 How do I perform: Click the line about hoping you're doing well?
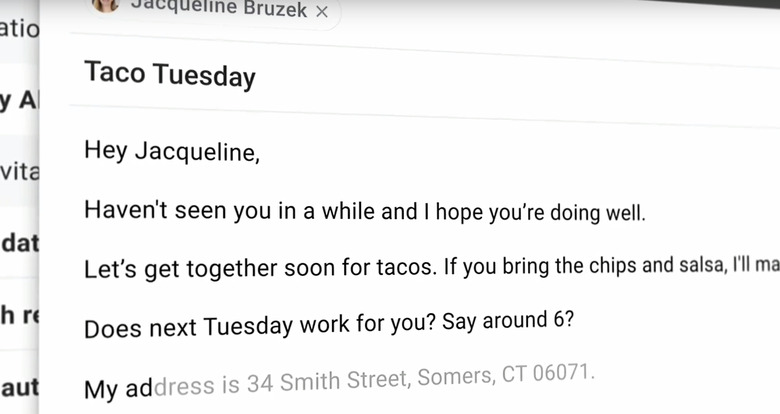coord(365,211)
